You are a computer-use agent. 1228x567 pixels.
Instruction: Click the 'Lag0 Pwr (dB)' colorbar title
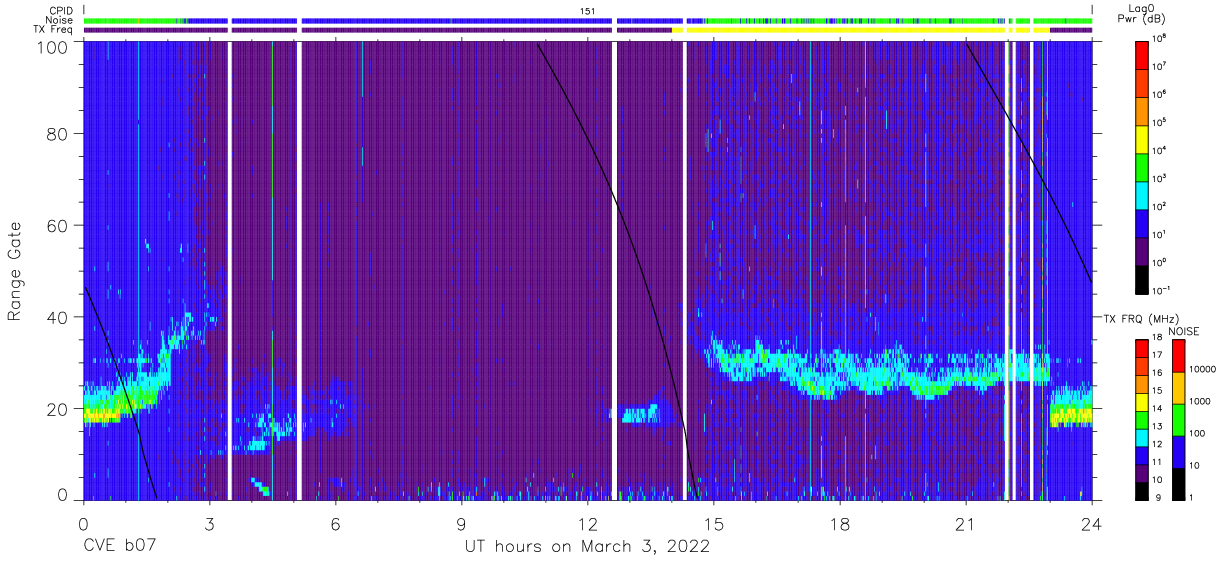1143,14
